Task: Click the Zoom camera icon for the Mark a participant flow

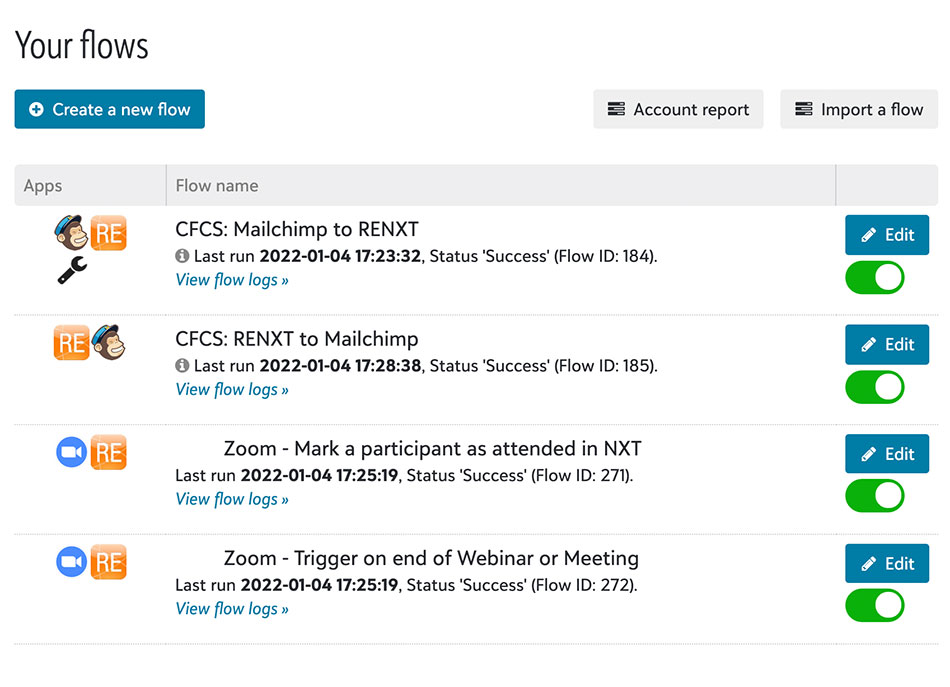Action: (x=71, y=453)
